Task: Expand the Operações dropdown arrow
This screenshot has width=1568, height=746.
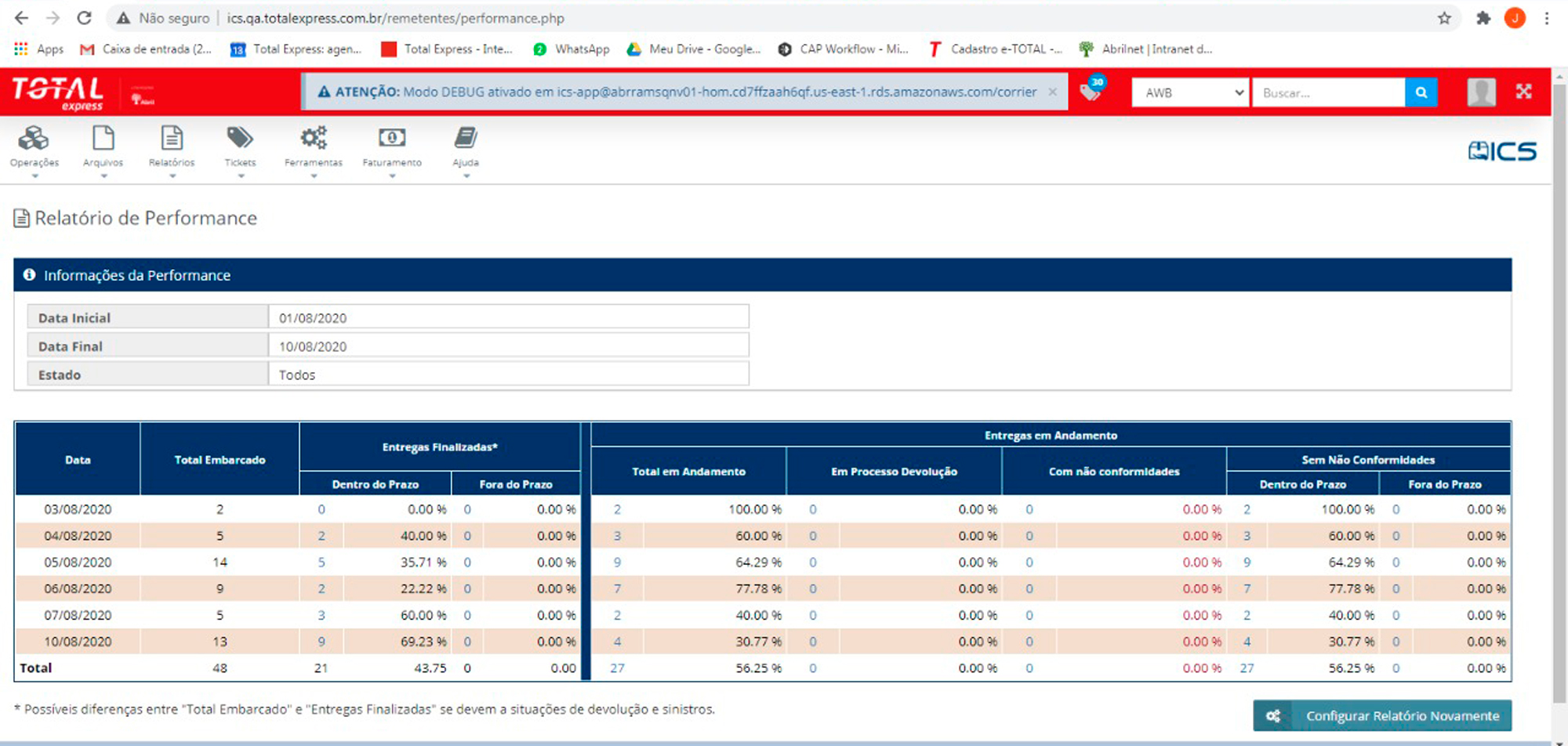Action: tap(34, 176)
